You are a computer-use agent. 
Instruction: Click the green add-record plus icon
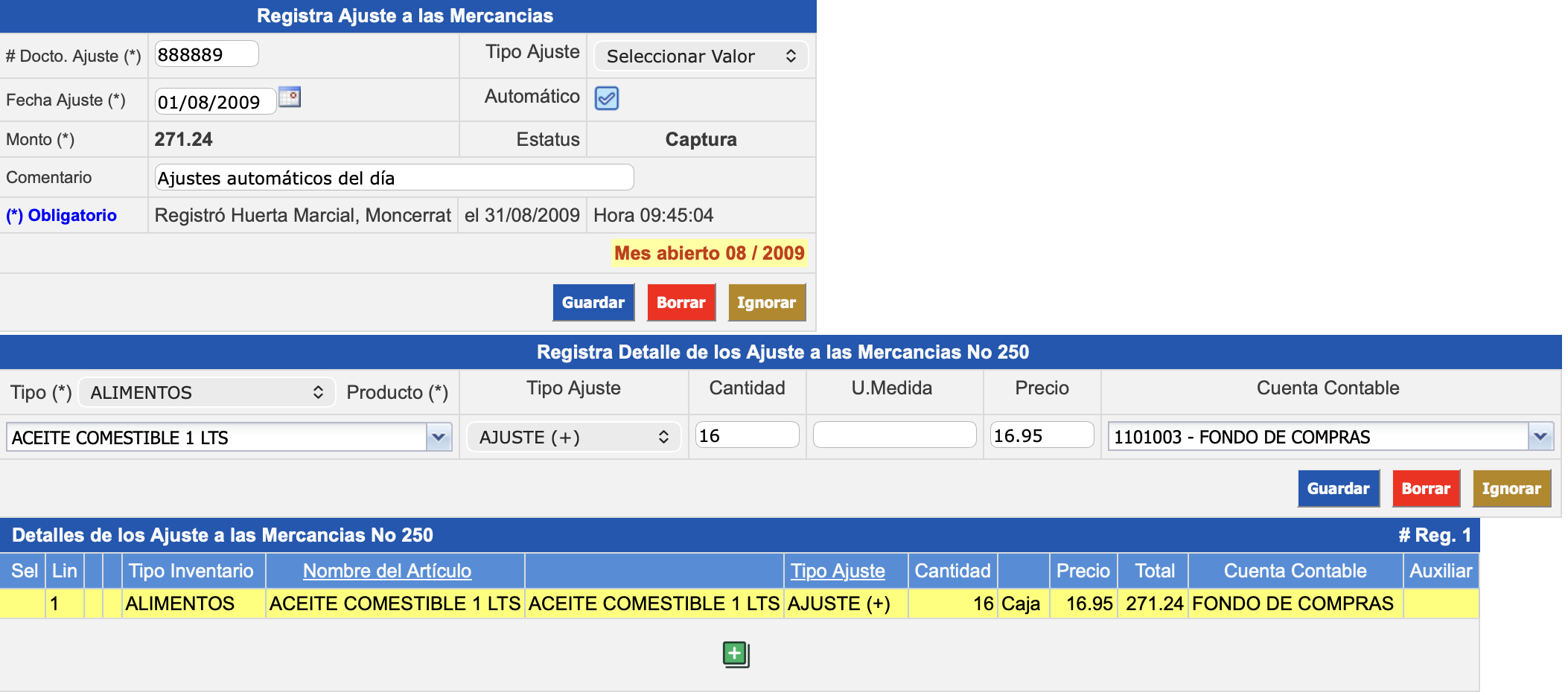click(736, 655)
